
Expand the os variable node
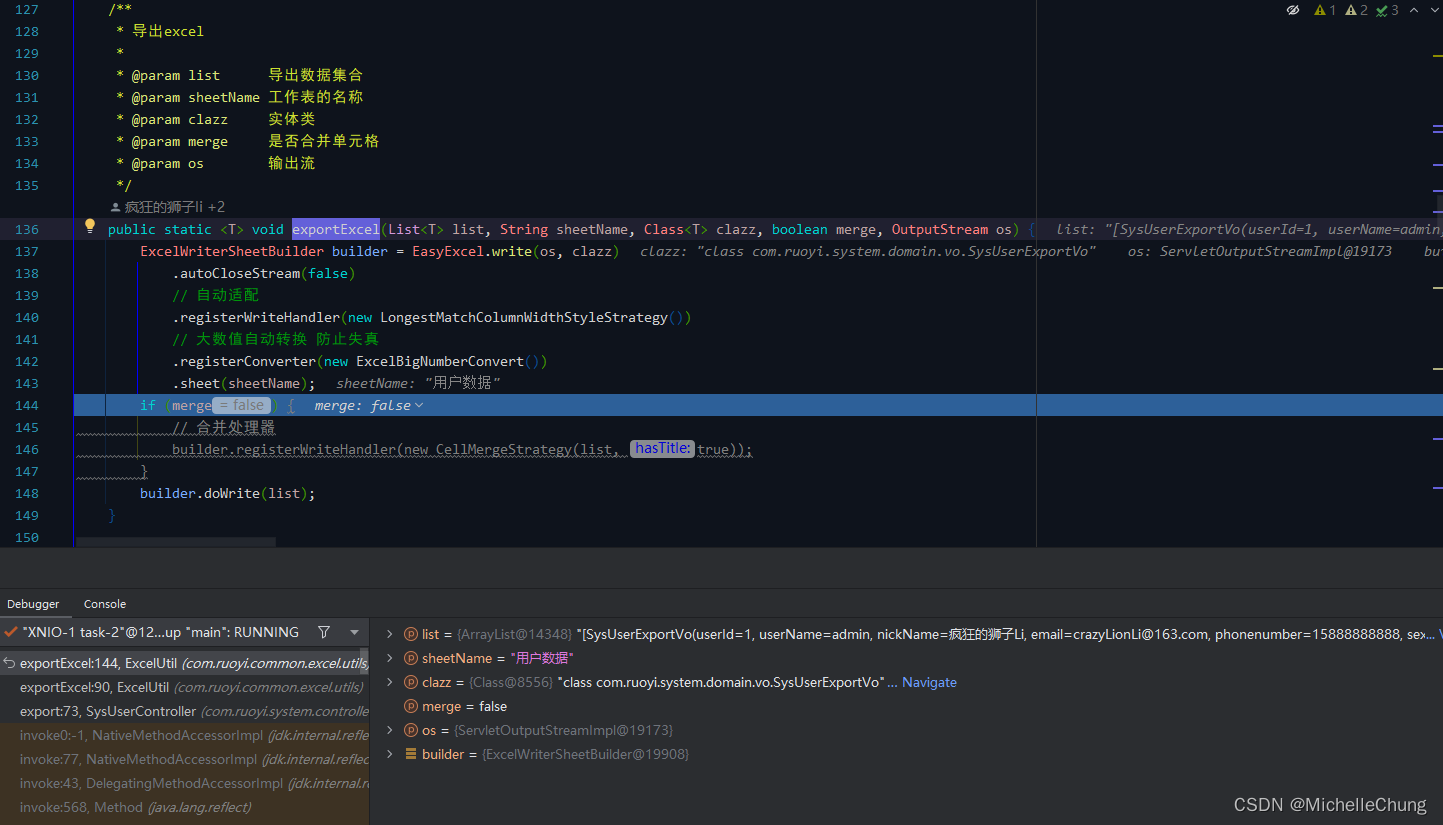point(389,730)
